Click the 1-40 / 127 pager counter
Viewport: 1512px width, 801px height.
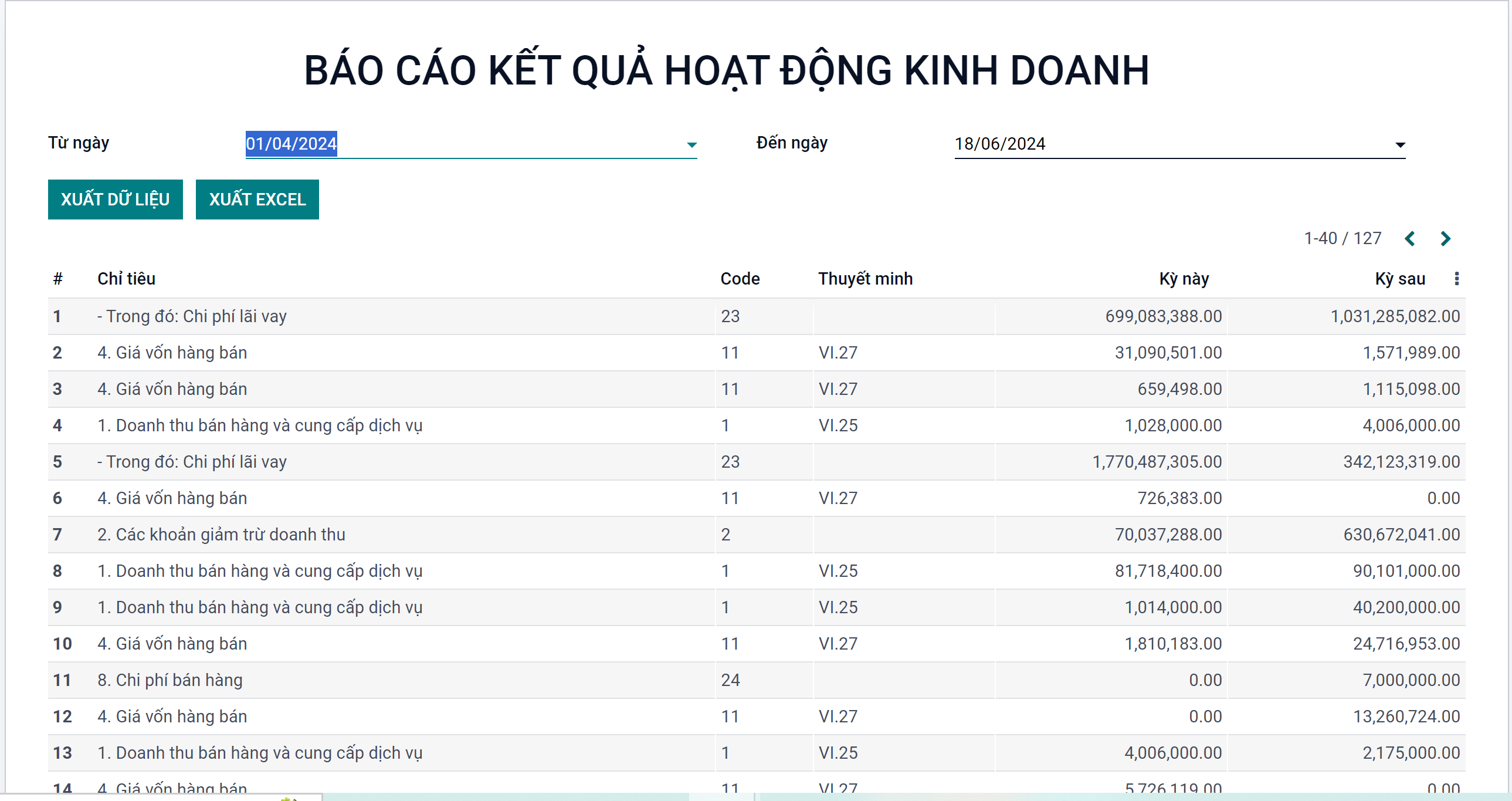click(x=1343, y=238)
